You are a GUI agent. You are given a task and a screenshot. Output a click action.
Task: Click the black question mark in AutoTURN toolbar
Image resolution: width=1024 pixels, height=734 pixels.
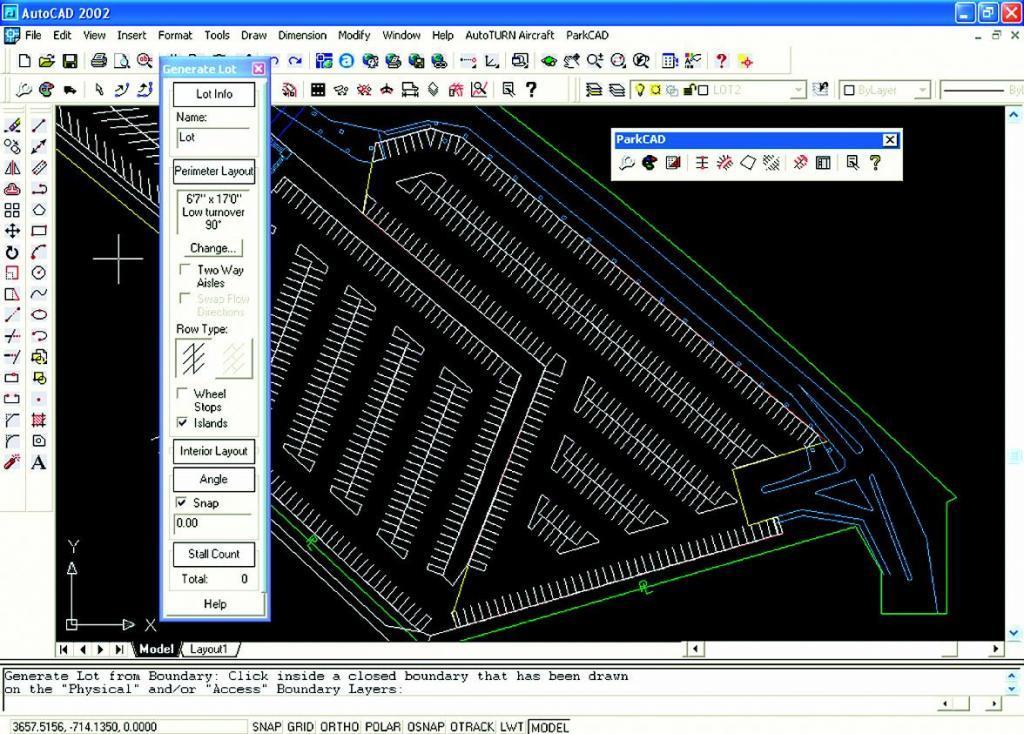coord(531,90)
